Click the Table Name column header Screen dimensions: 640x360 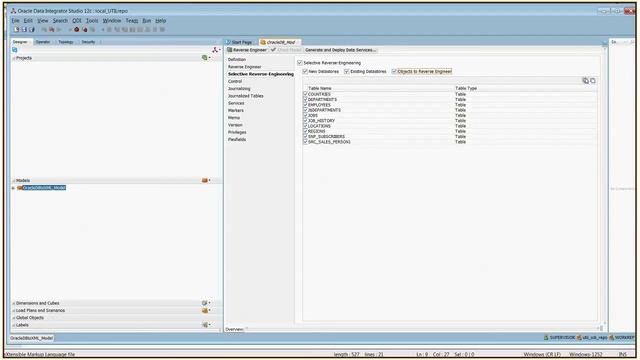click(x=320, y=88)
